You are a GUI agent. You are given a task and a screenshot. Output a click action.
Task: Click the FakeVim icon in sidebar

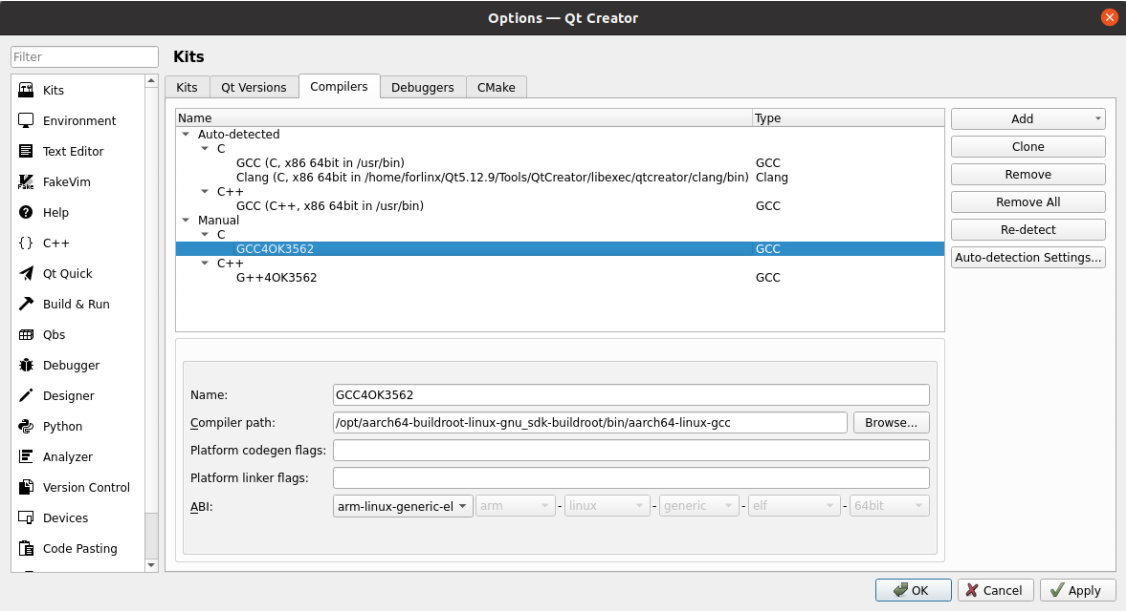click(27, 182)
